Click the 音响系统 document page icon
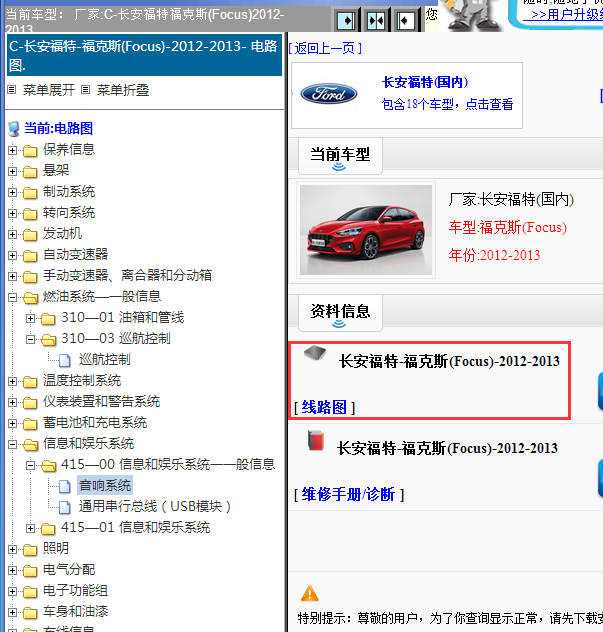Image resolution: width=603 pixels, height=632 pixels. pyautogui.click(x=64, y=486)
